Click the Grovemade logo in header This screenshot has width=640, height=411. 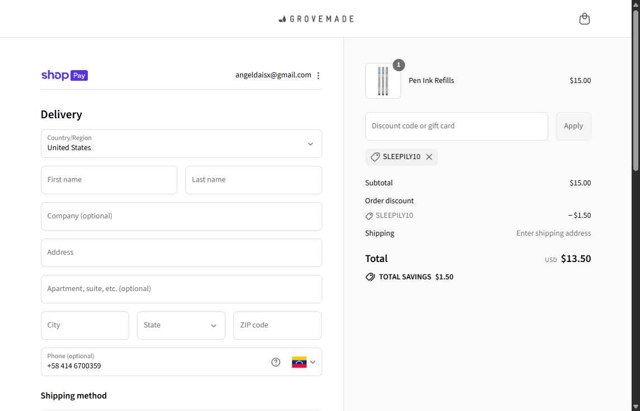coord(316,19)
